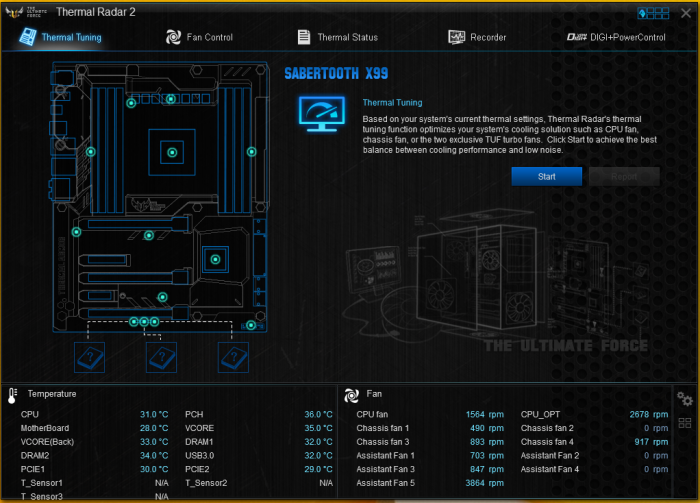700x503 pixels.
Task: Click the PCH temperature 36.0 °C
Action: pos(318,415)
